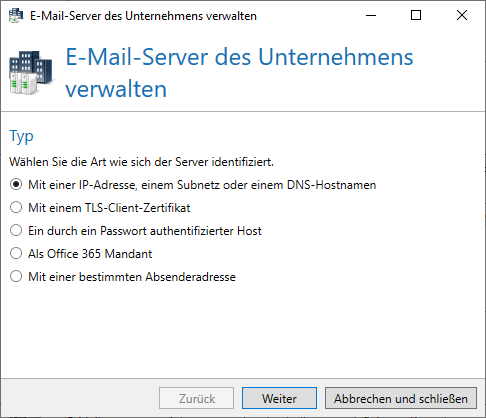Click the small app icon in title bar
The image size is (486, 418).
[x=16, y=16]
